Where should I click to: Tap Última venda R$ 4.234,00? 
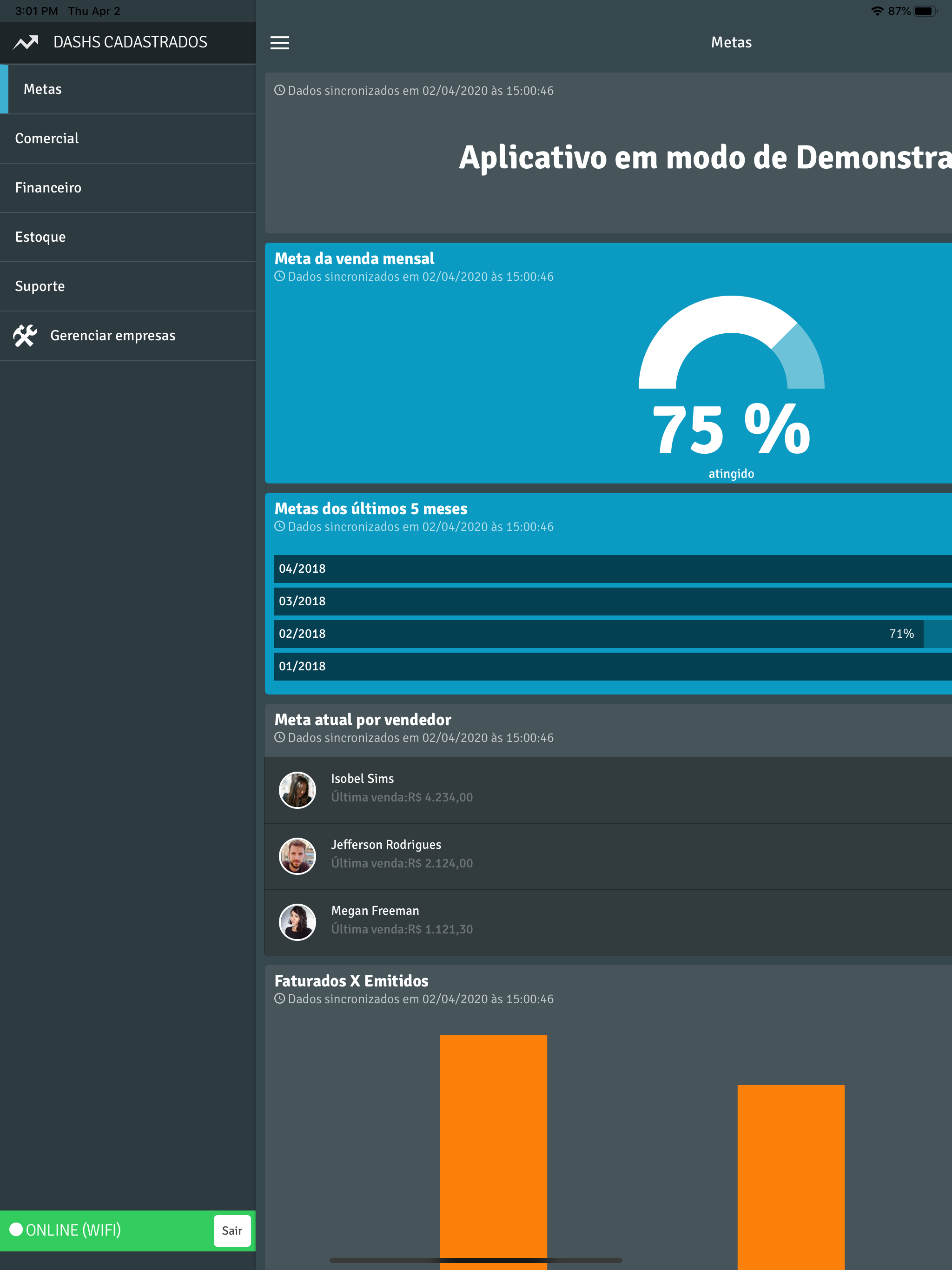point(402,797)
